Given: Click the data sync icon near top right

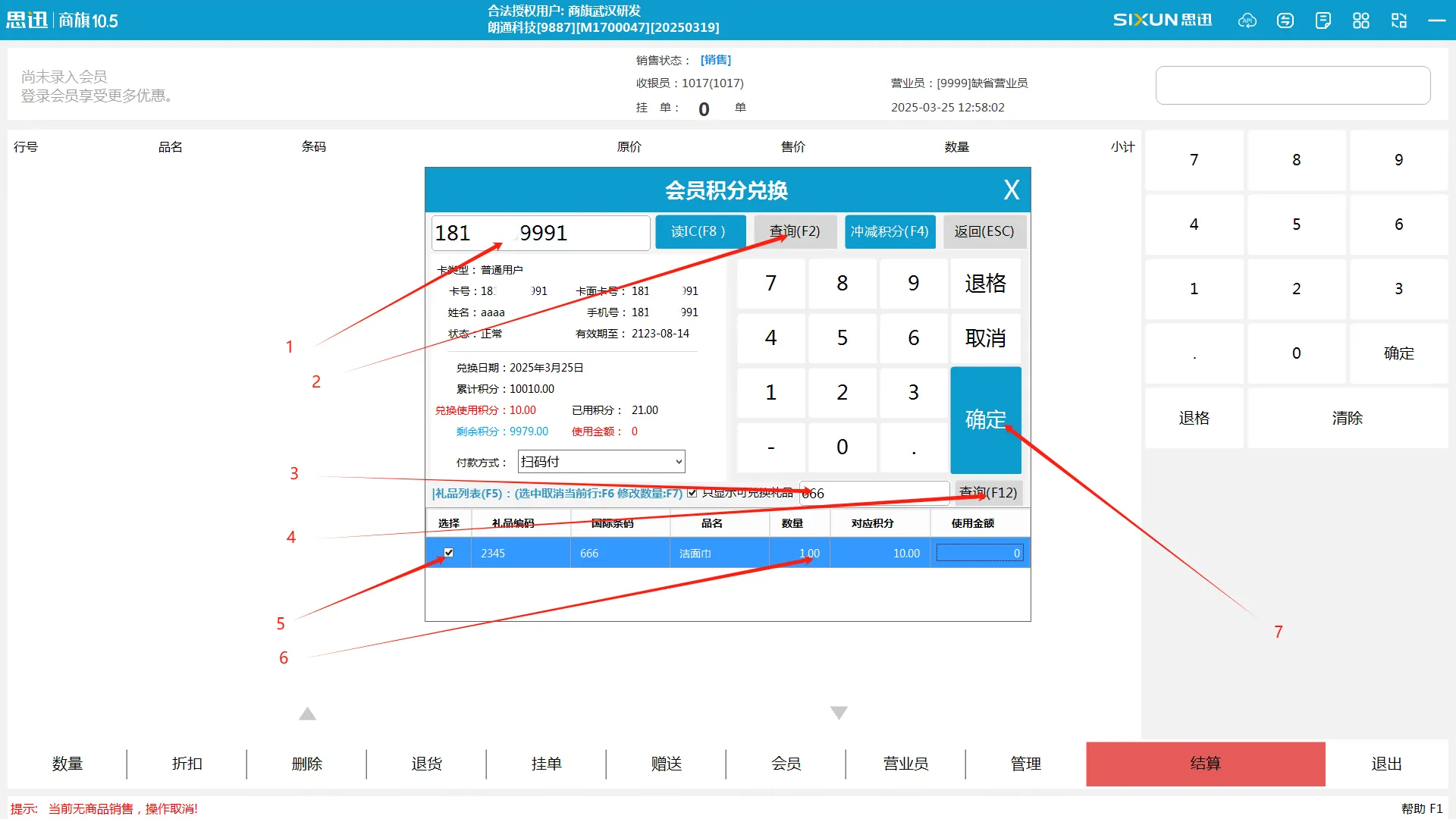Looking at the screenshot, I should coord(1285,20).
